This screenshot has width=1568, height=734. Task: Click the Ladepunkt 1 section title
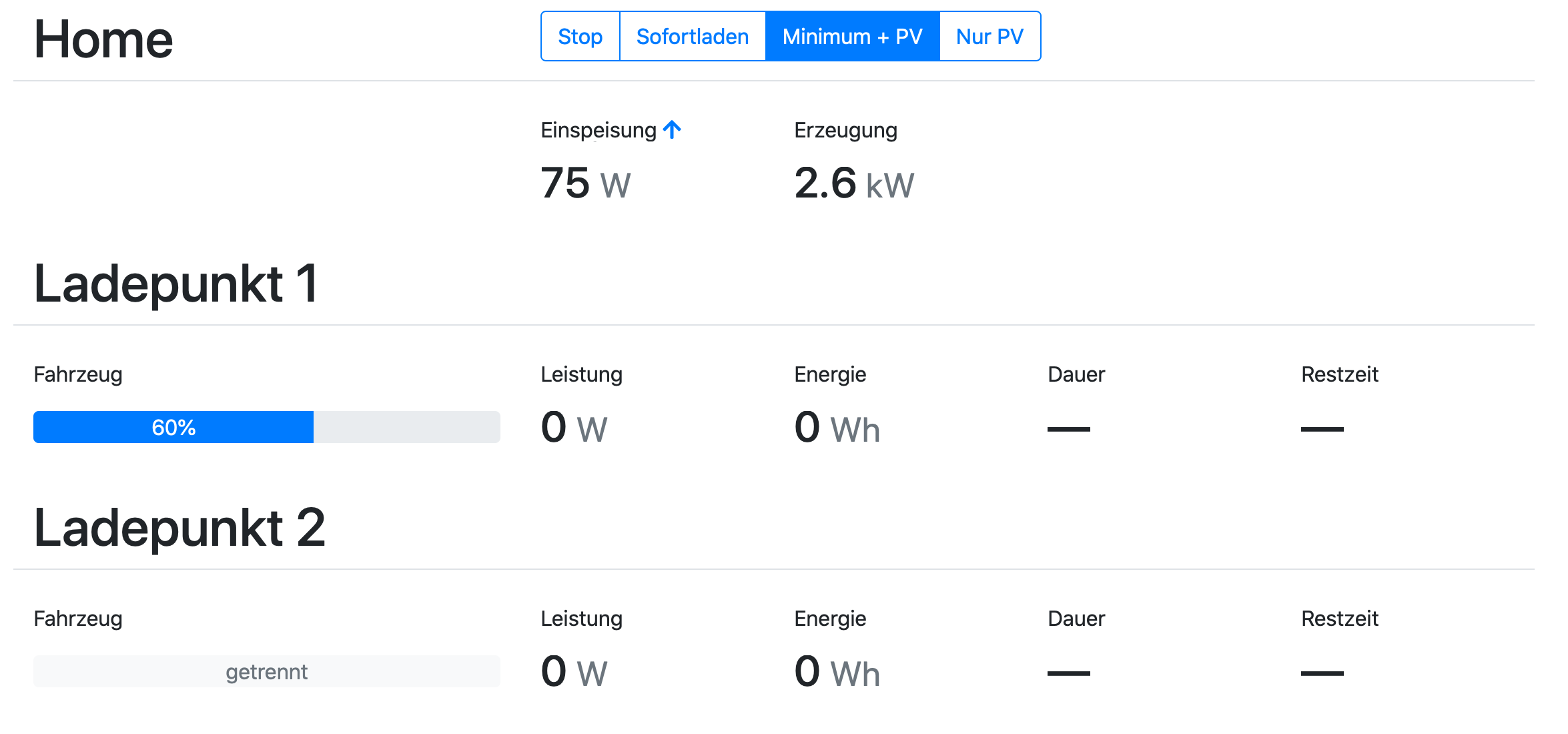tap(176, 283)
